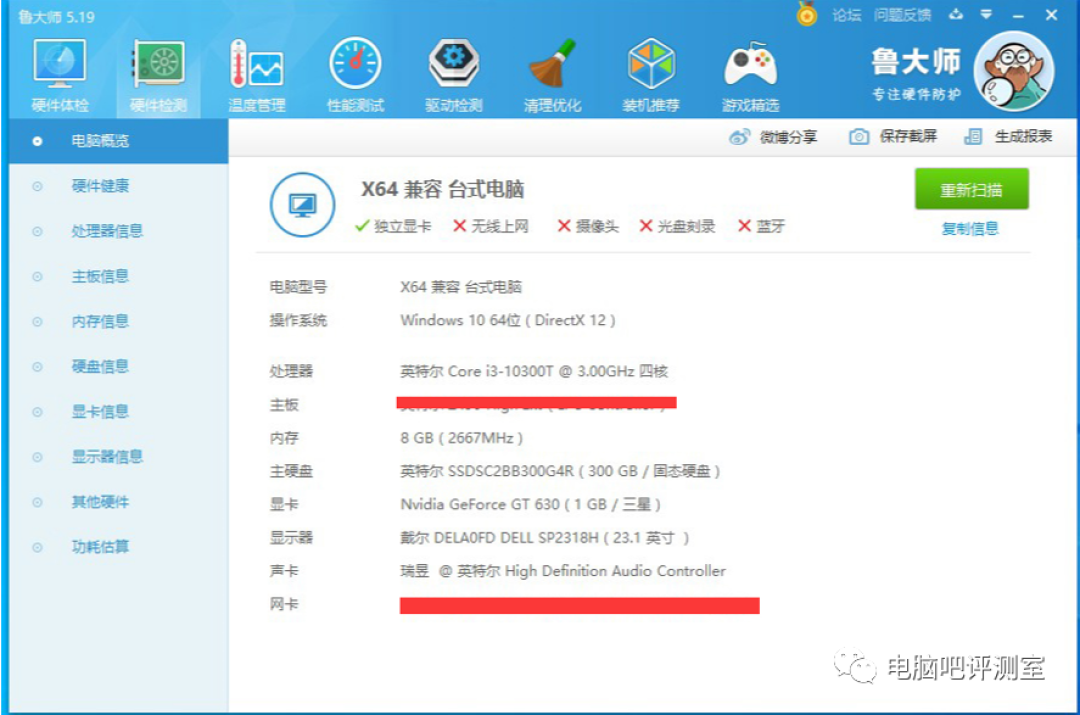
Task: Click the upload icon beside 问题反馈
Action: click(956, 14)
